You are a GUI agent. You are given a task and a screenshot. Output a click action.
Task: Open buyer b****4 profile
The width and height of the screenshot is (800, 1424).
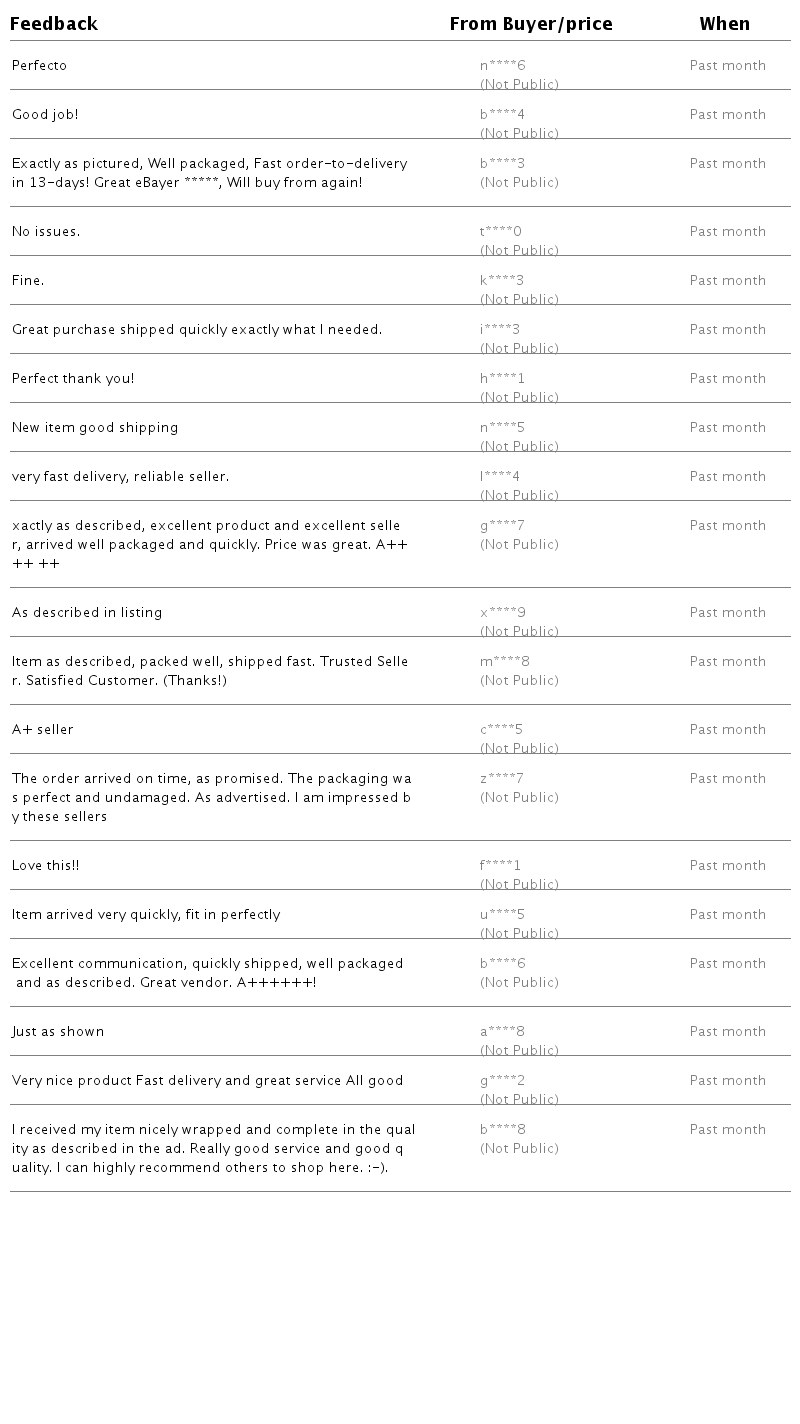502,115
